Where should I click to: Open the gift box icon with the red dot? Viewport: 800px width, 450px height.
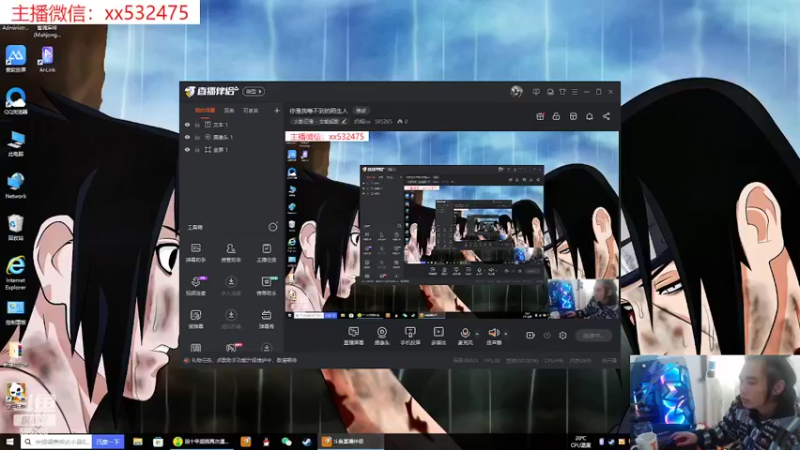[x=540, y=116]
